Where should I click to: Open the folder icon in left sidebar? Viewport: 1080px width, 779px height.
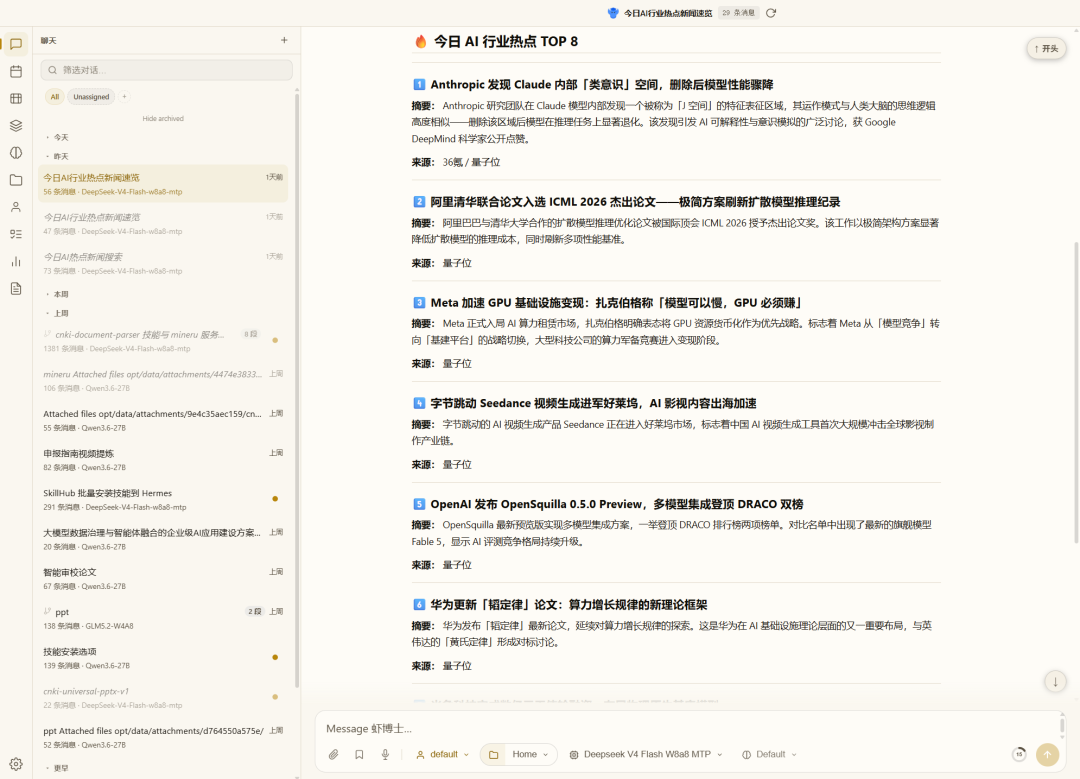pyautogui.click(x=16, y=180)
